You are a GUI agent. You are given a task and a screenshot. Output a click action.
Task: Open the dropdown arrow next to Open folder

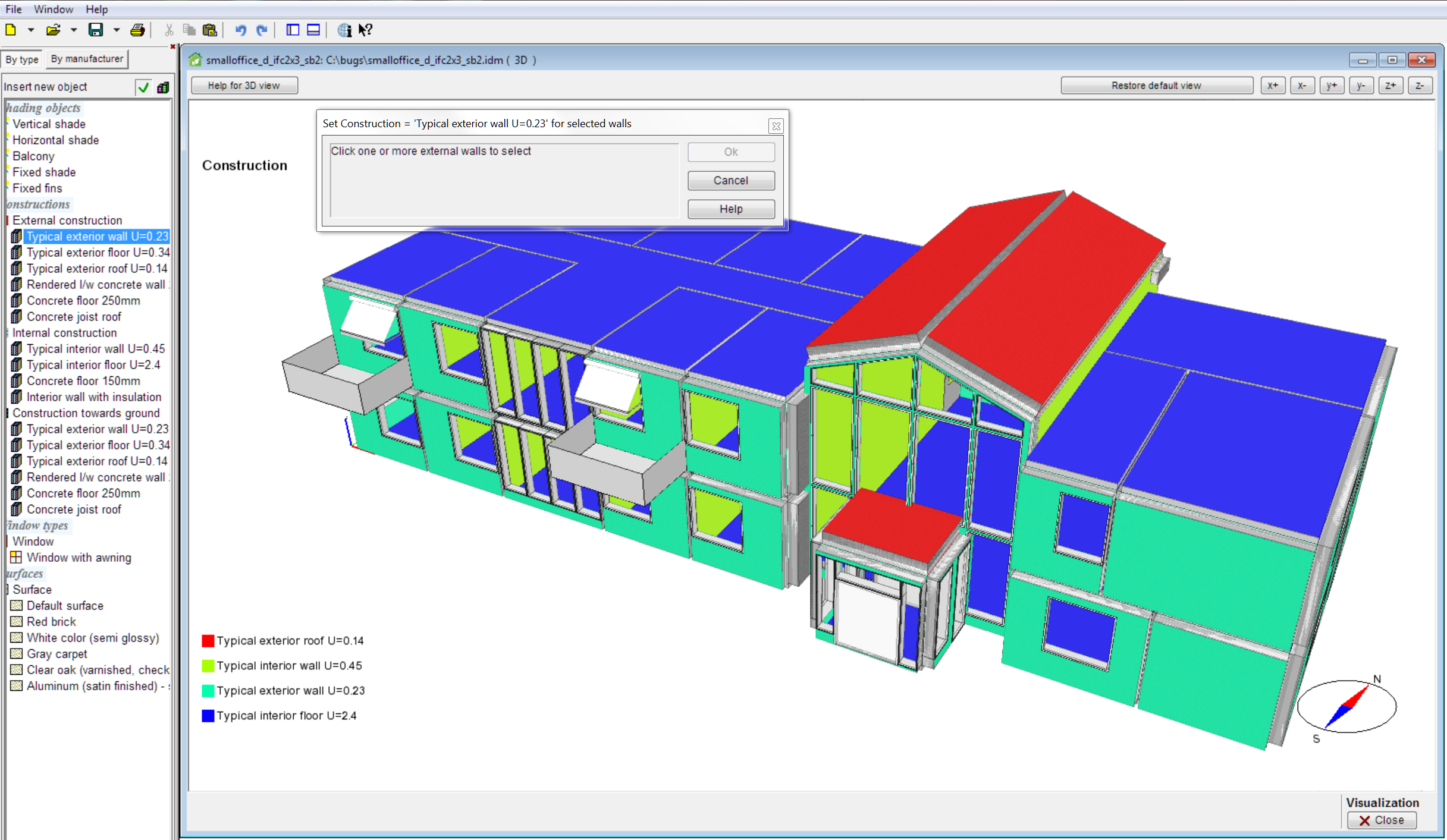(x=74, y=30)
